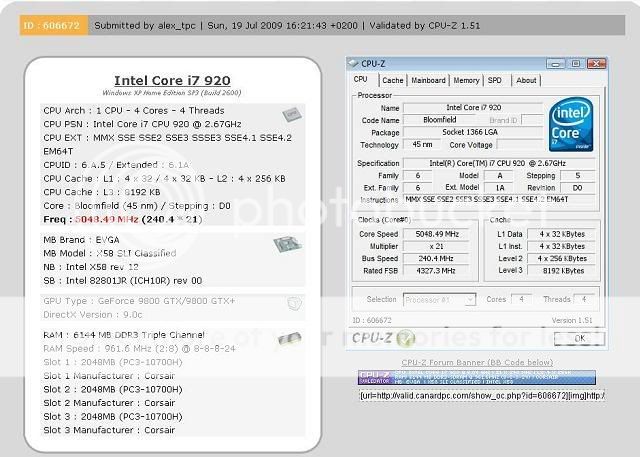This screenshot has height=457, width=640.
Task: Click the Validated by CPU-Z 1.51 text
Action: pos(424,26)
